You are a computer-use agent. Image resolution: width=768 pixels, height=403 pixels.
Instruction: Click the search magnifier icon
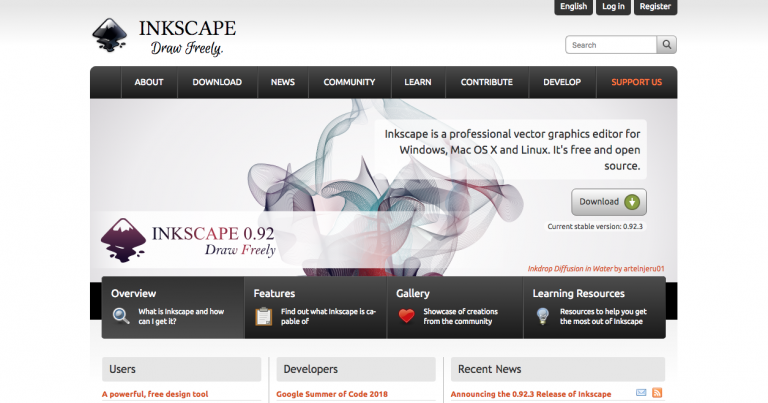(667, 45)
